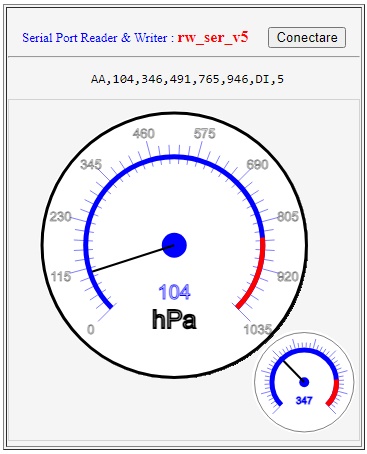Select the serial data string AA,104,346...

click(x=187, y=79)
